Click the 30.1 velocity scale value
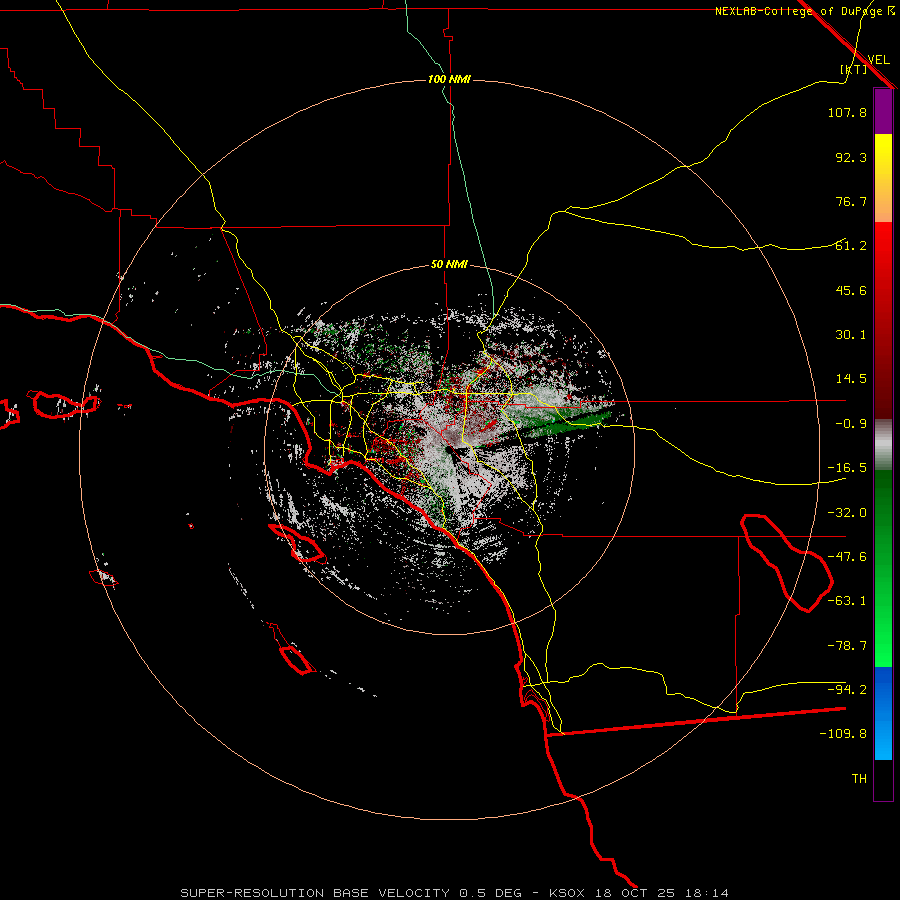This screenshot has width=900, height=900. pos(851,335)
